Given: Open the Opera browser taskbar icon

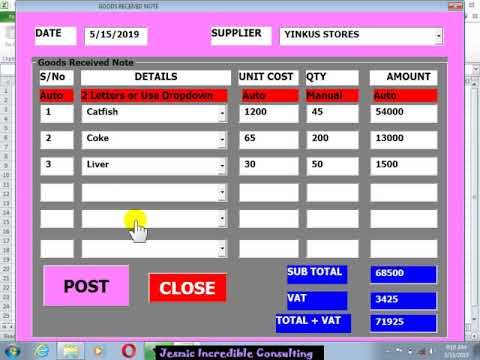Looking at the screenshot, I should click(x=129, y=351).
